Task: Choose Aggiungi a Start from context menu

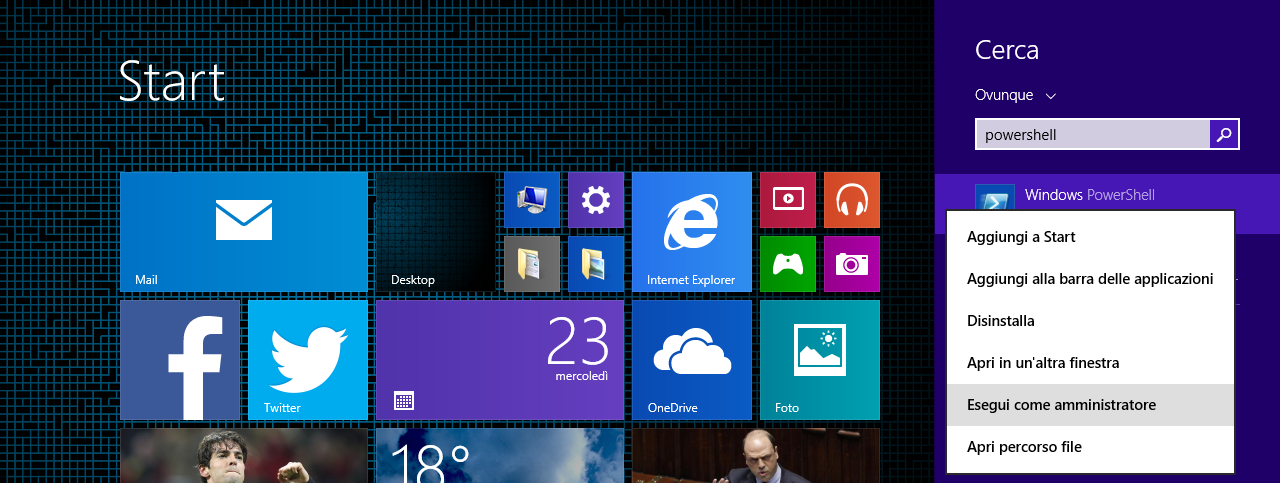Action: 1090,237
